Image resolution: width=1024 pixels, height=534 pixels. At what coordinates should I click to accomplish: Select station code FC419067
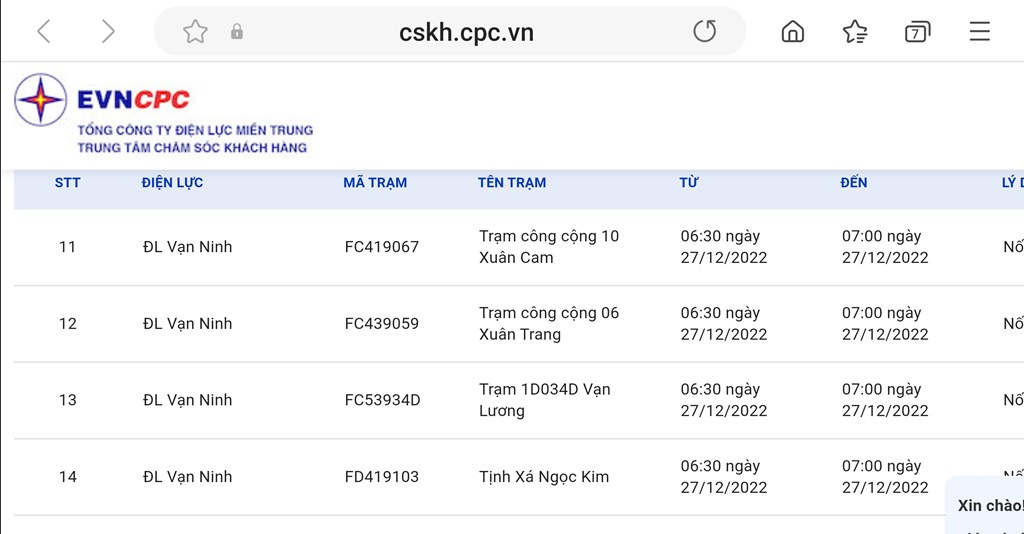click(382, 247)
